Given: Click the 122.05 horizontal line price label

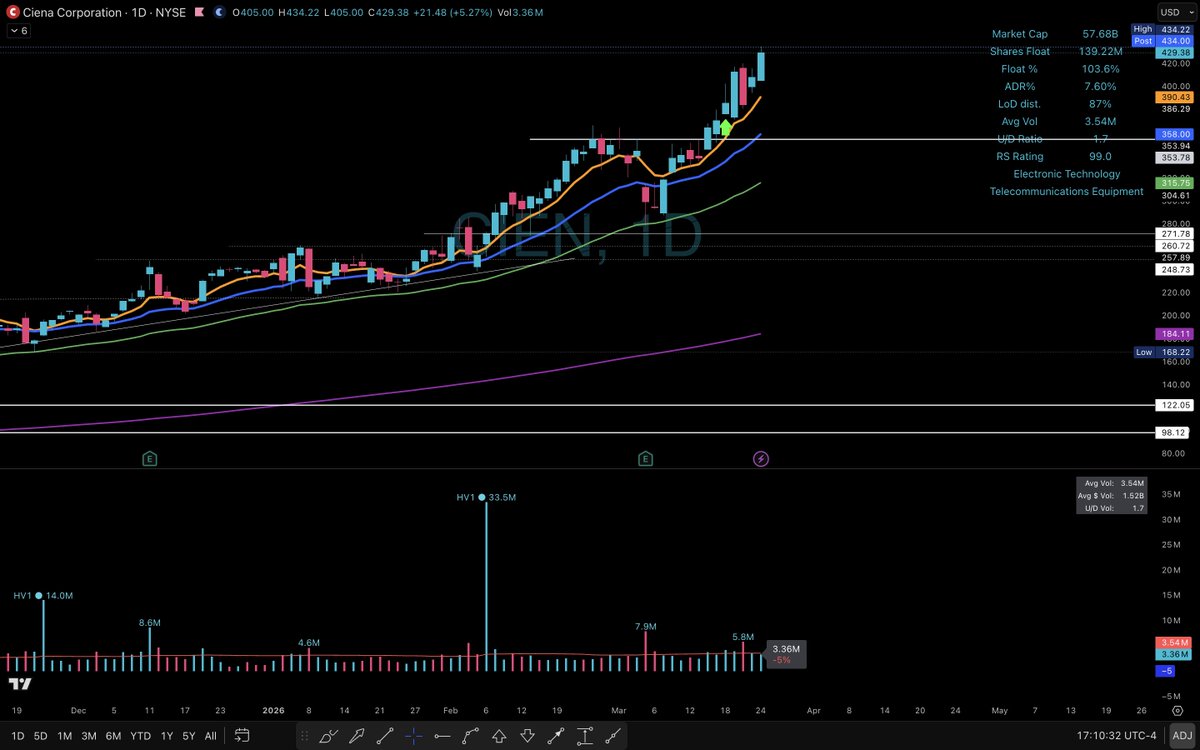Looking at the screenshot, I should point(1173,405).
